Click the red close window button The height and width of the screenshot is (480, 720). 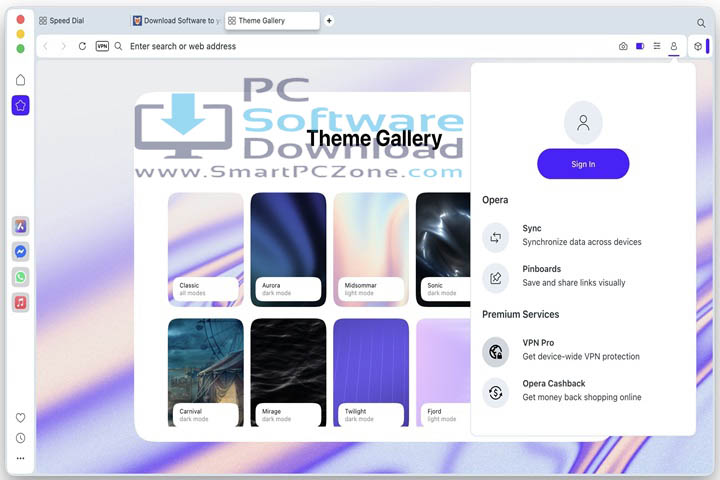point(20,19)
